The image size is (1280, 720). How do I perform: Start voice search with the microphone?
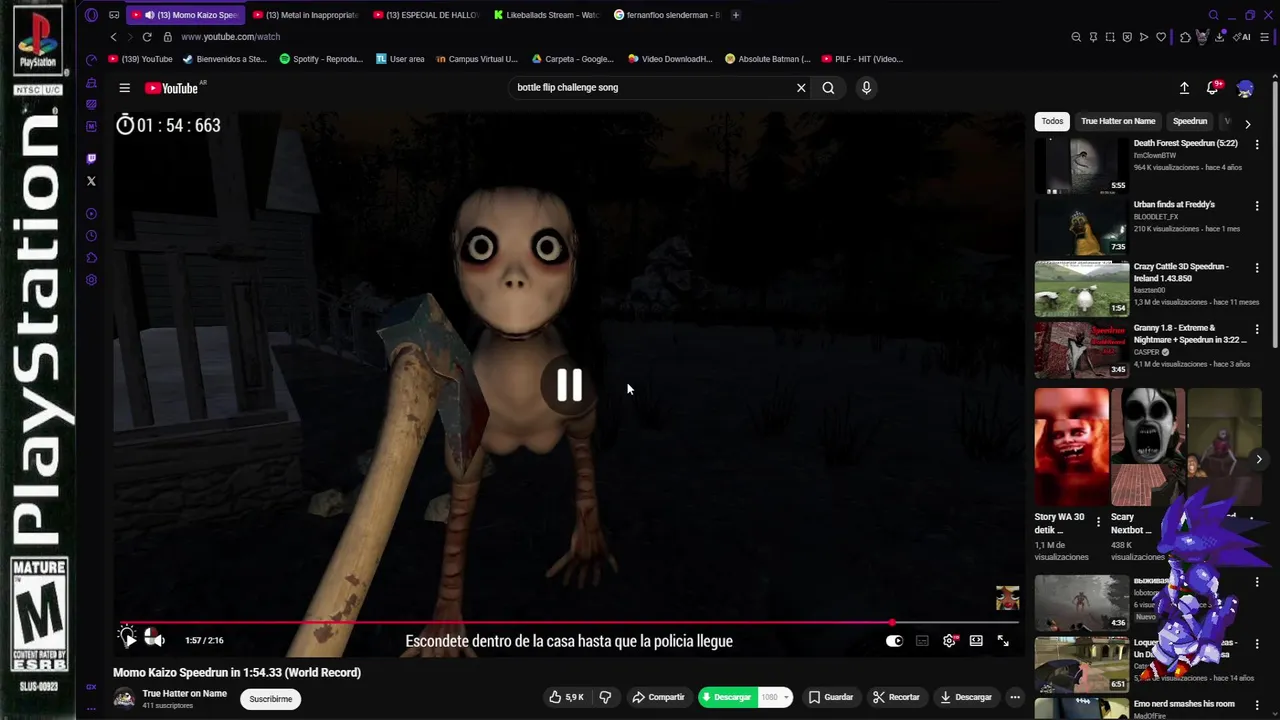[866, 88]
